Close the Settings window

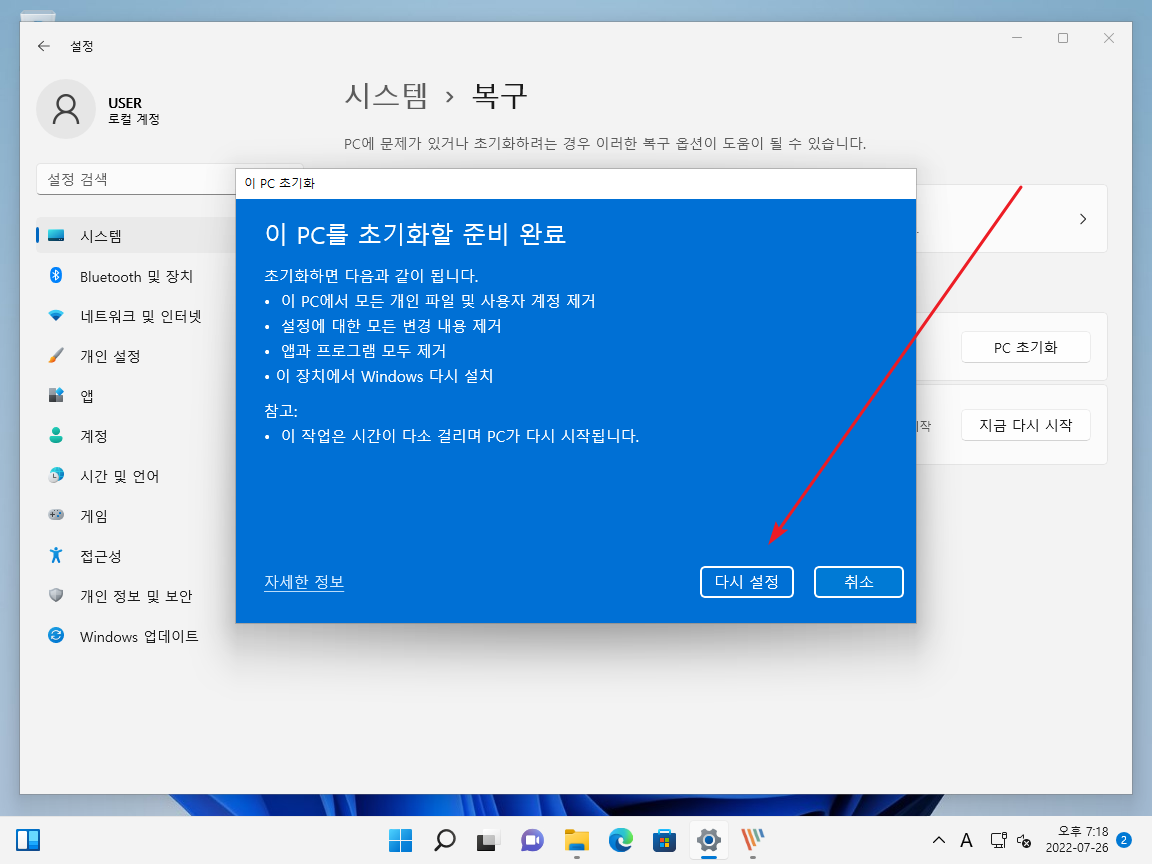1109,38
